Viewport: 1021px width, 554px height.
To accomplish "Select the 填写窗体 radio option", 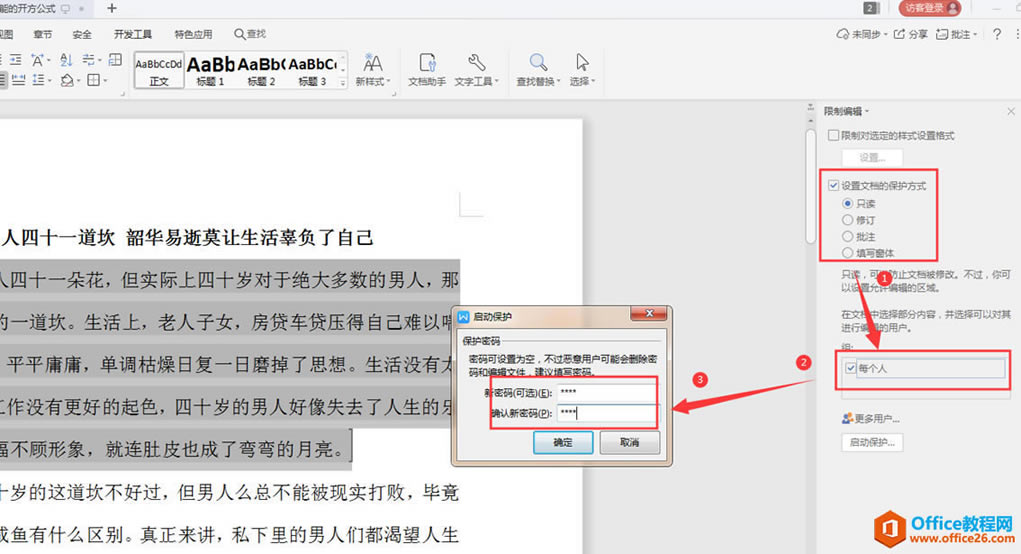I will 847,253.
